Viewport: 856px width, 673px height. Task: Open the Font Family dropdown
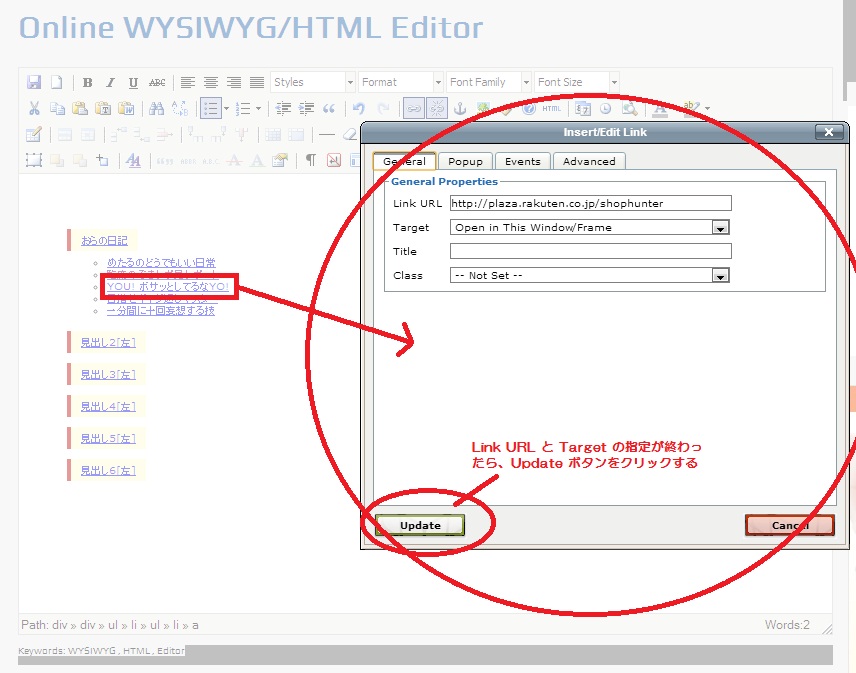pyautogui.click(x=487, y=82)
